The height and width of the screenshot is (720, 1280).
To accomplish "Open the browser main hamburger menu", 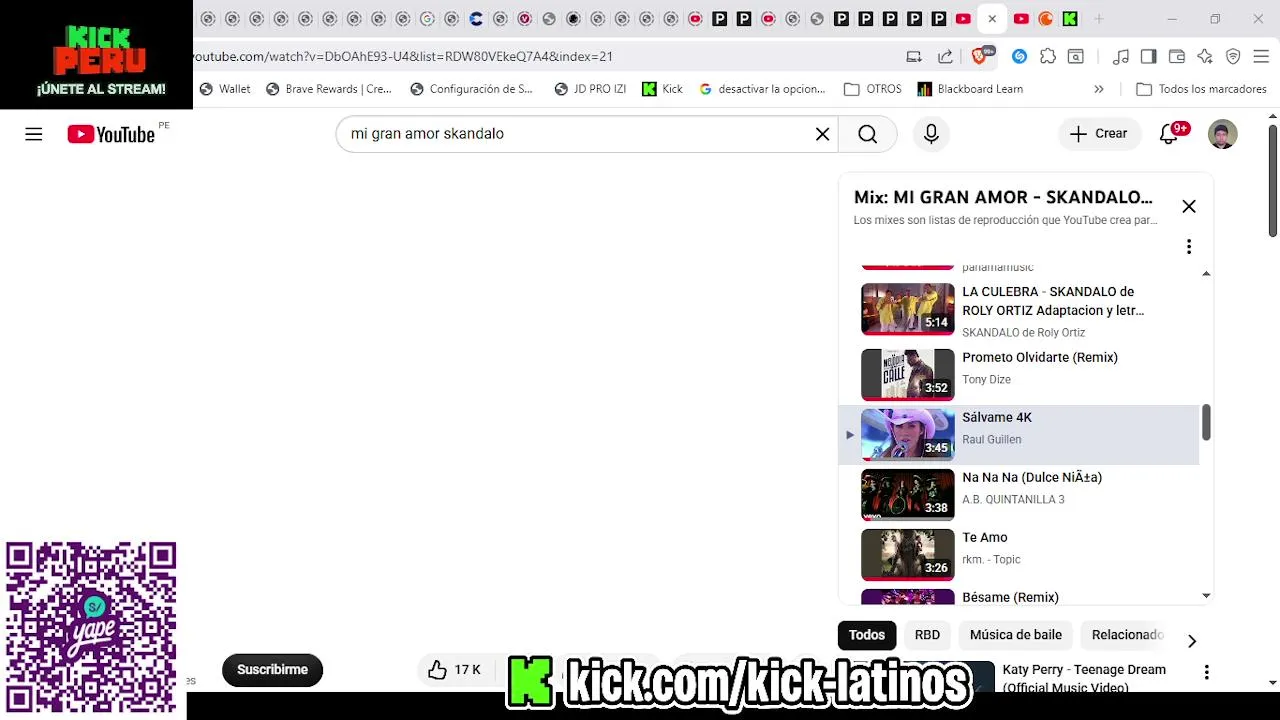I will tap(1261, 56).
